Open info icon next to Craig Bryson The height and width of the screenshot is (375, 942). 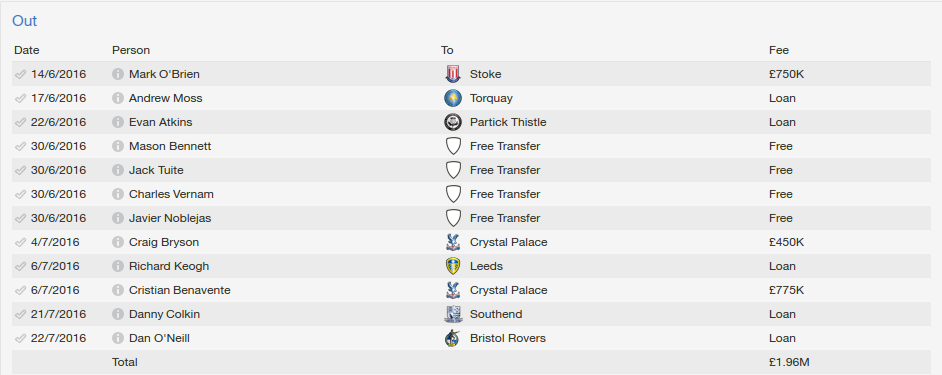pyautogui.click(x=118, y=242)
